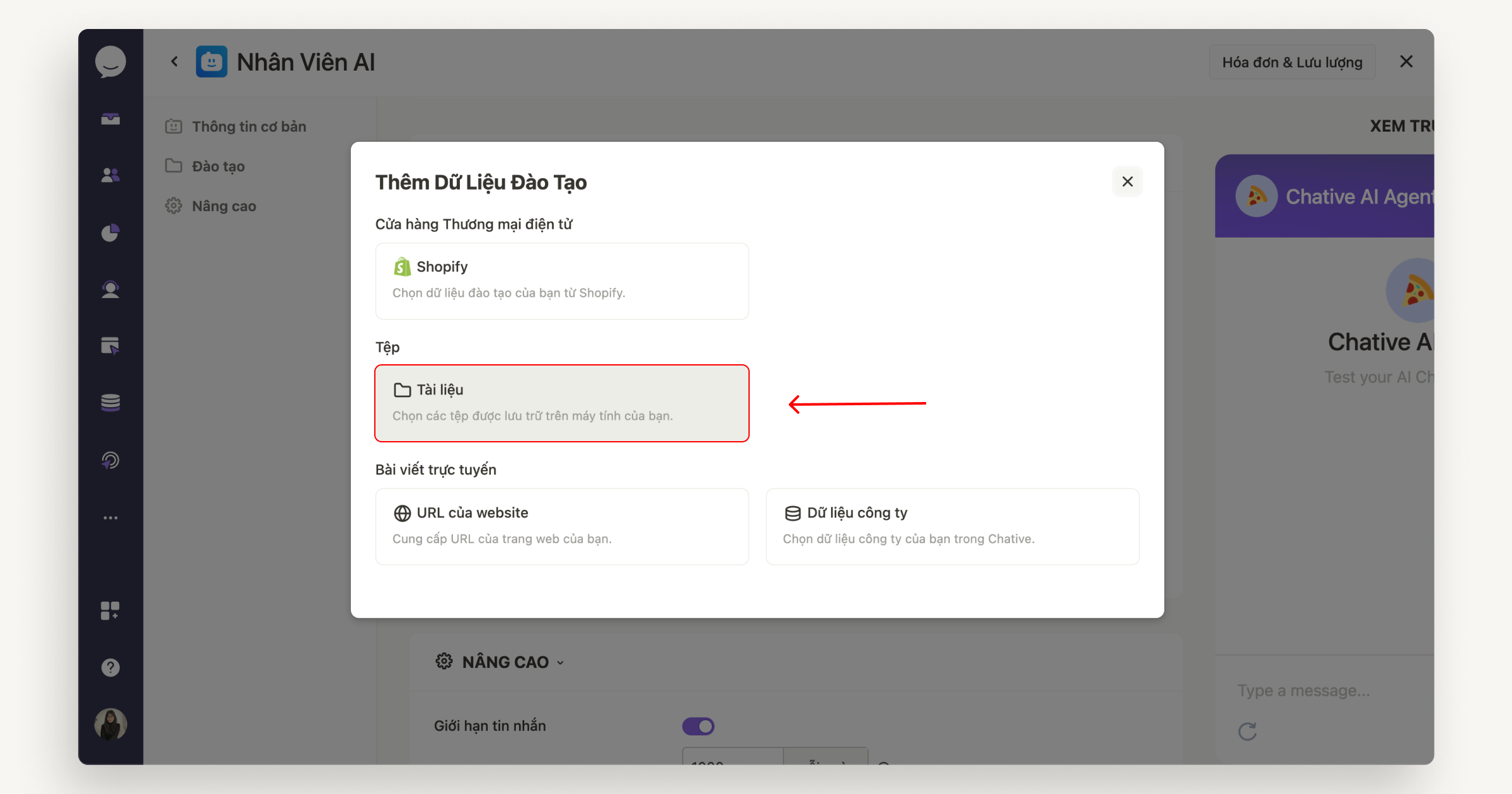Open Nâng cao section in left menu
1512x794 pixels.
211,206
